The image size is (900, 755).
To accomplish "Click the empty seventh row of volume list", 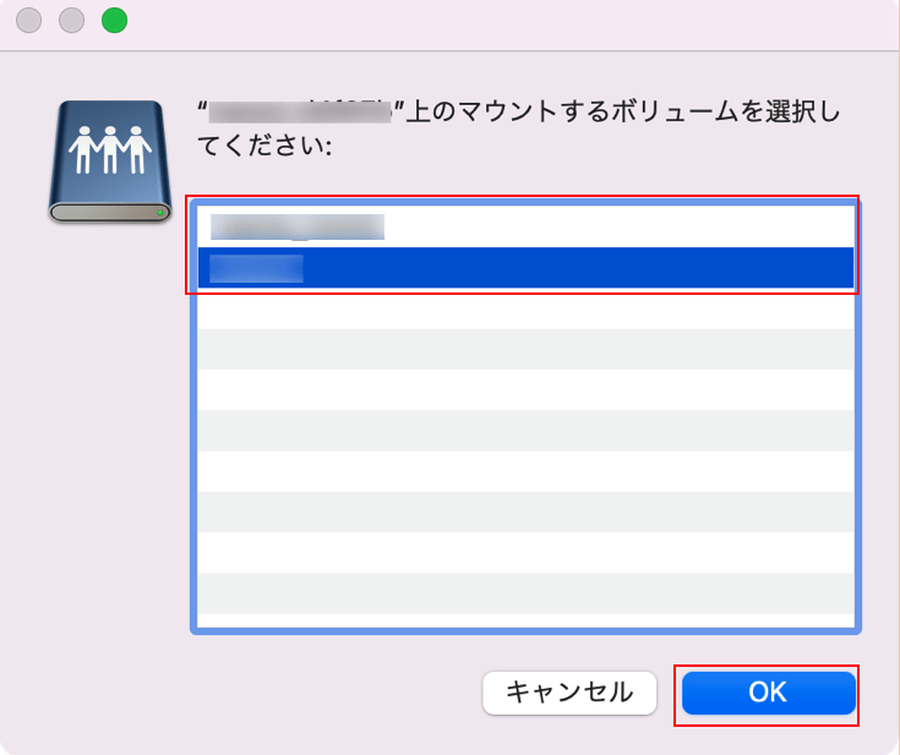I will point(525,471).
